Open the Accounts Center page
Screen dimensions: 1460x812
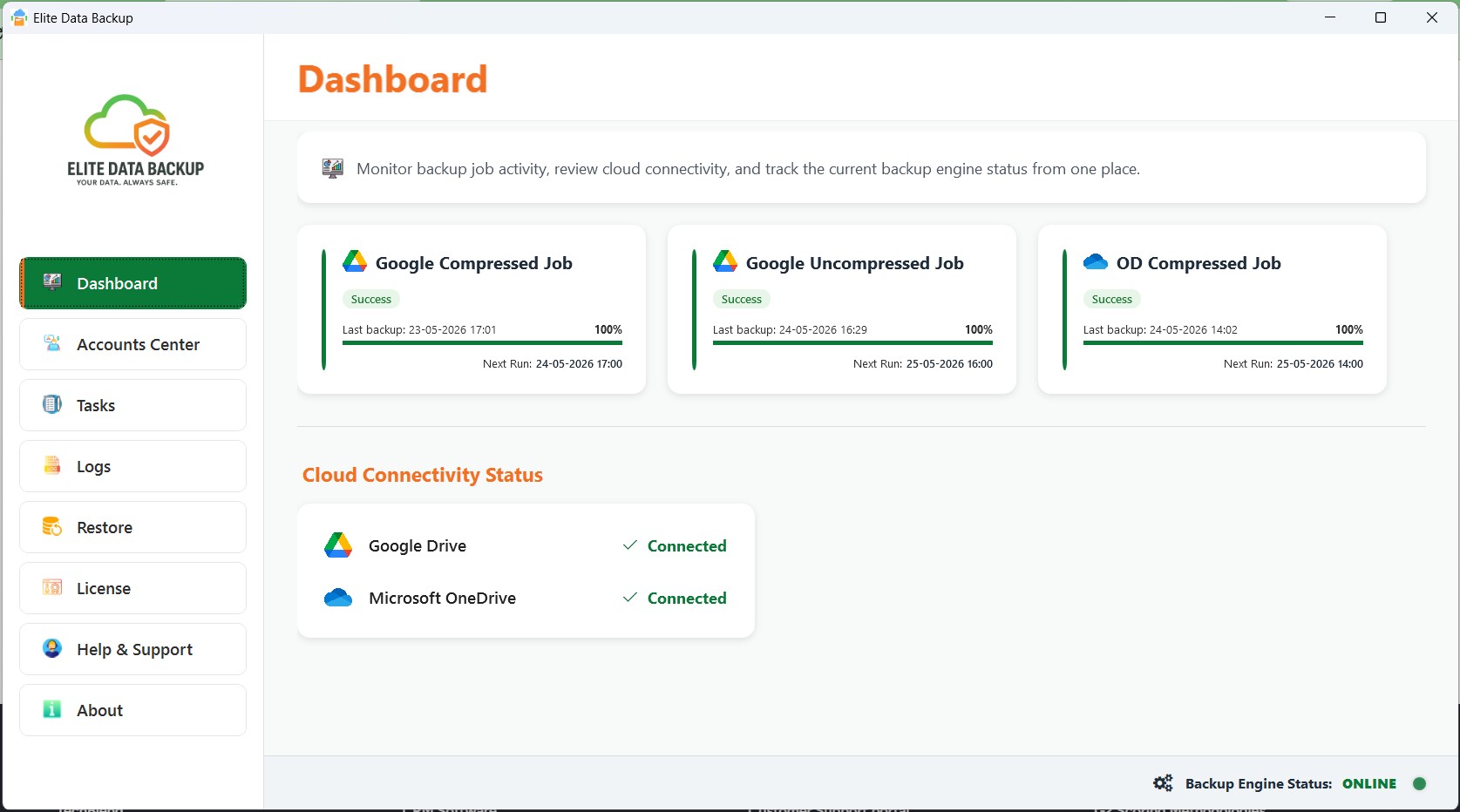(132, 344)
